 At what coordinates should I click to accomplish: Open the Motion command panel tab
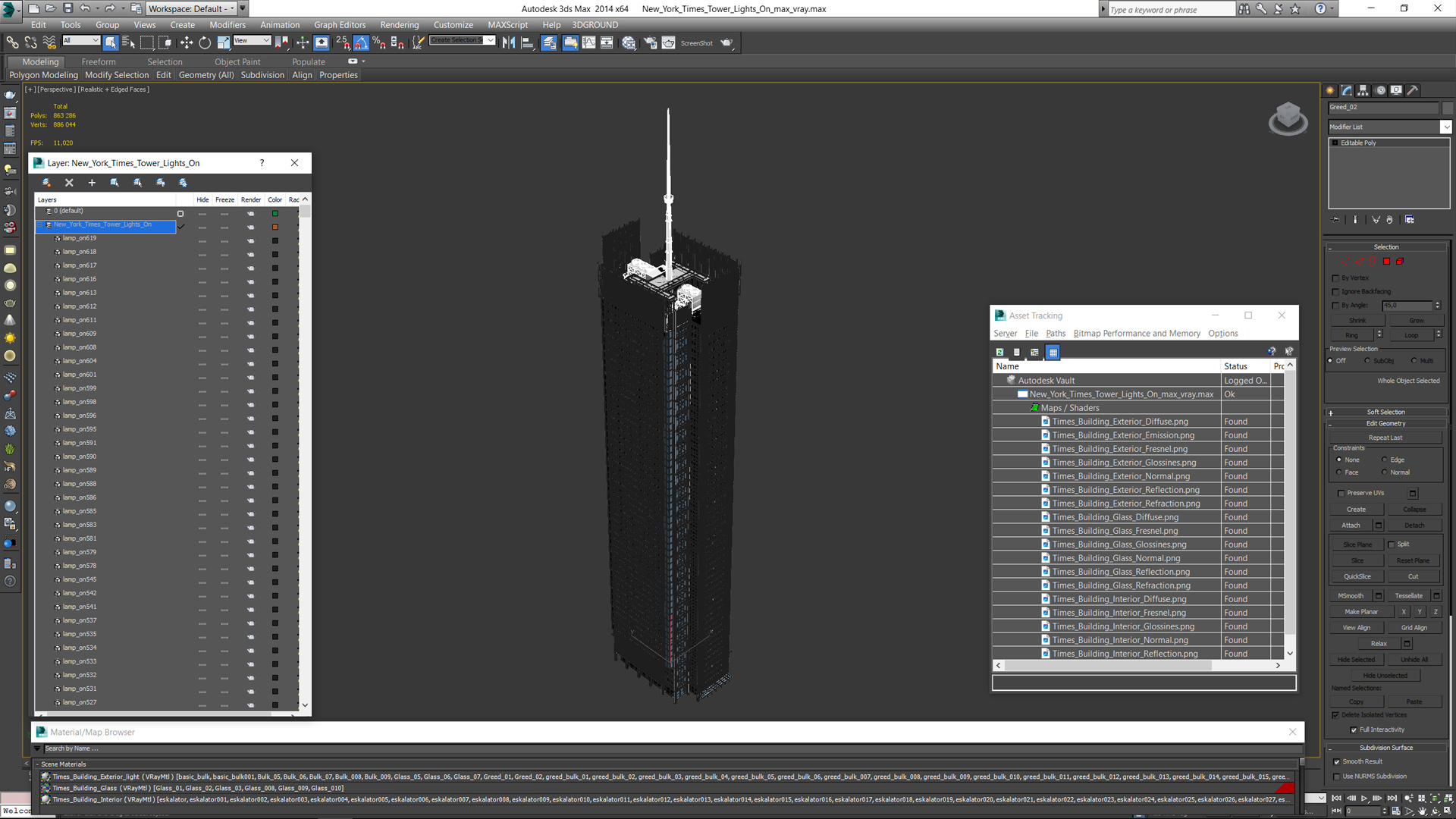(1380, 90)
